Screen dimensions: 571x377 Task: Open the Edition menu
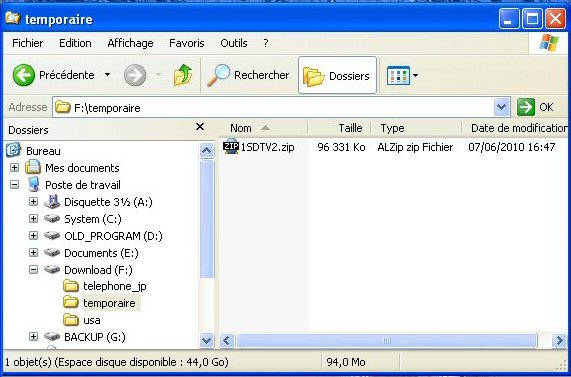pyautogui.click(x=75, y=43)
